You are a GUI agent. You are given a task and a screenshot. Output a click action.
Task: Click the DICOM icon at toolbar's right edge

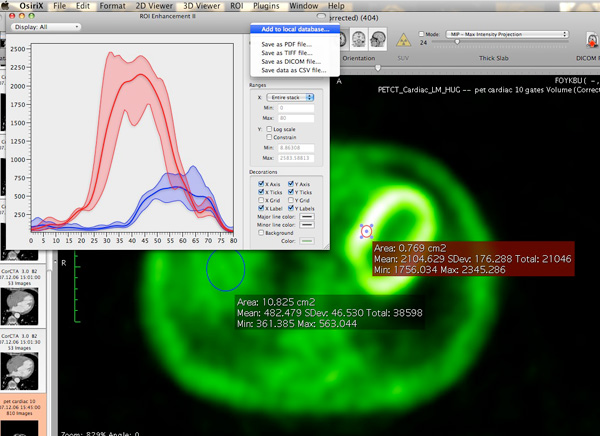[592, 39]
